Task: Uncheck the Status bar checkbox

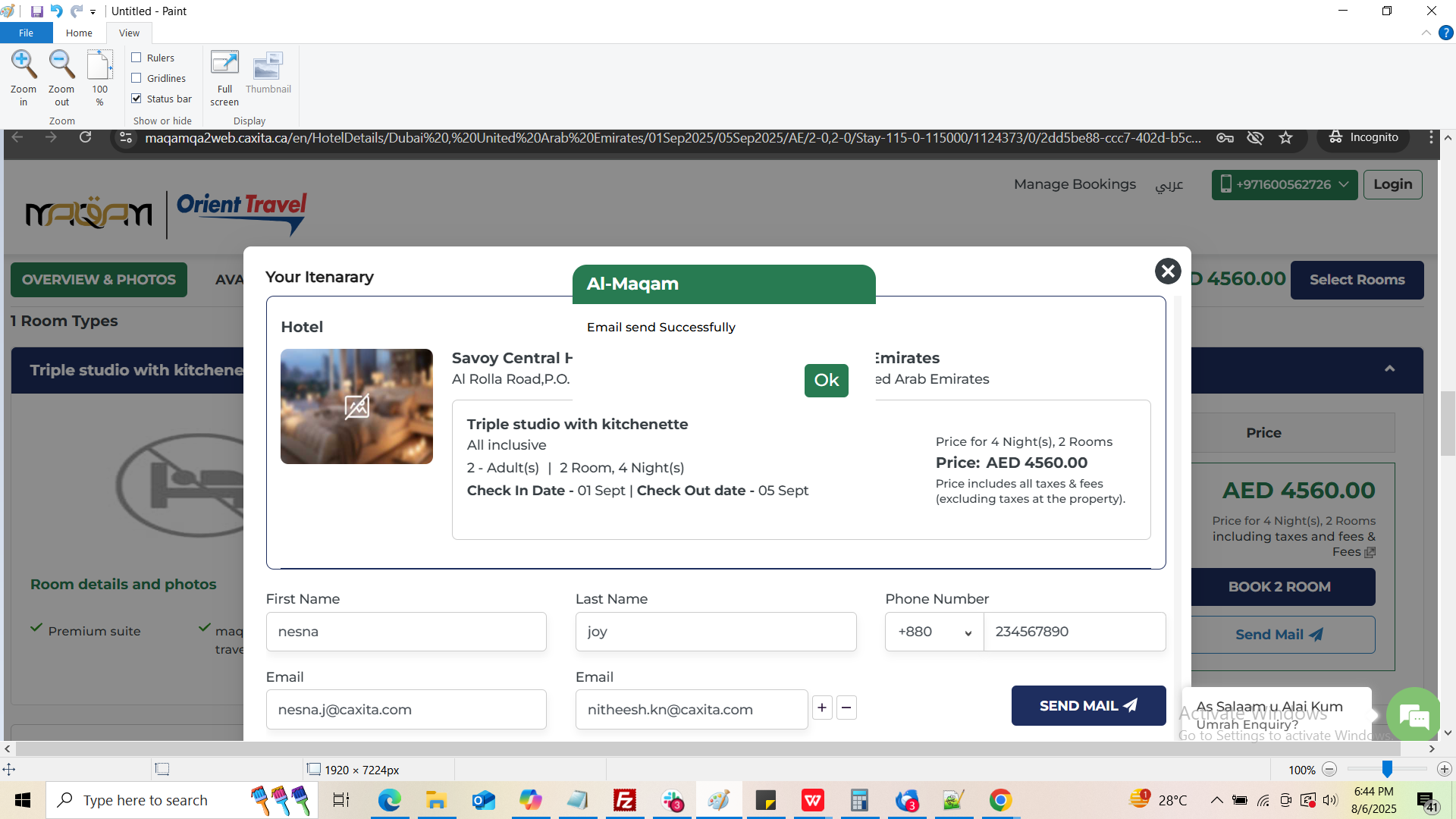Action: 136,99
